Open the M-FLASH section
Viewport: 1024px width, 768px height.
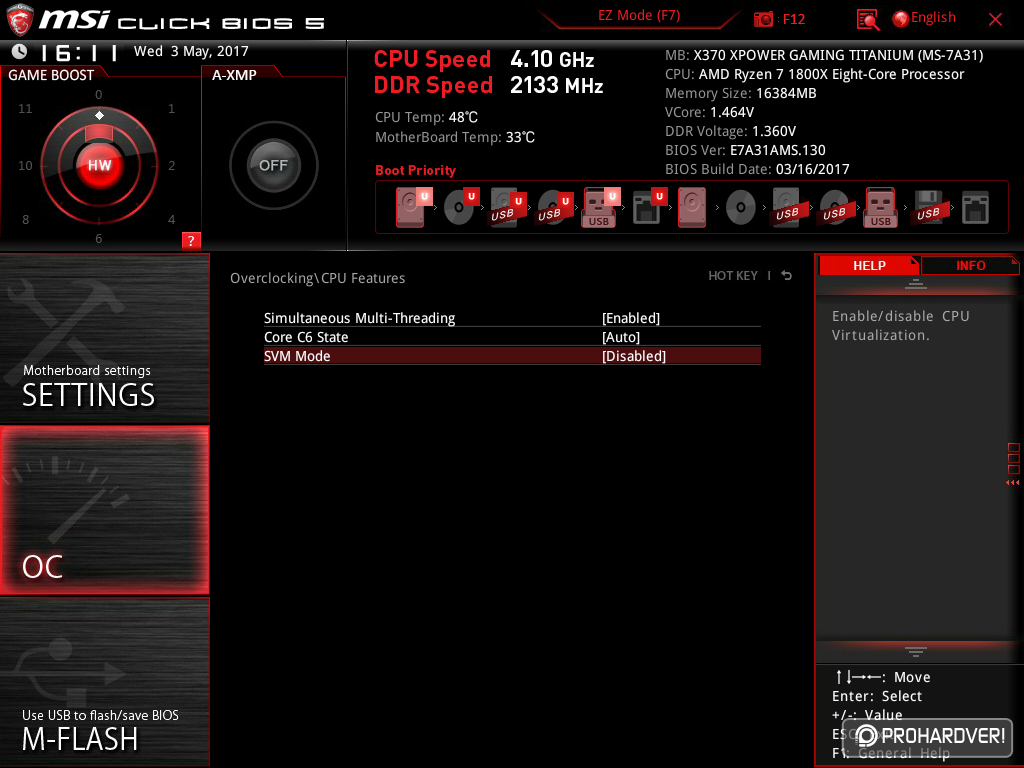click(x=104, y=681)
